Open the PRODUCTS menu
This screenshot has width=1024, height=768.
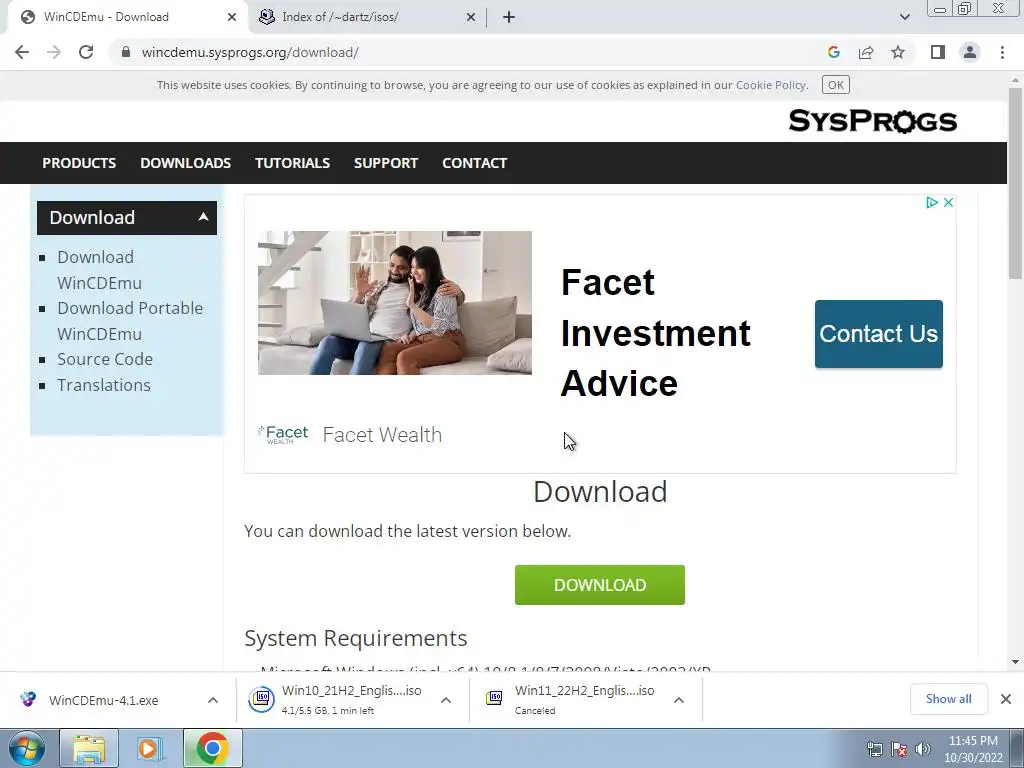coord(79,163)
